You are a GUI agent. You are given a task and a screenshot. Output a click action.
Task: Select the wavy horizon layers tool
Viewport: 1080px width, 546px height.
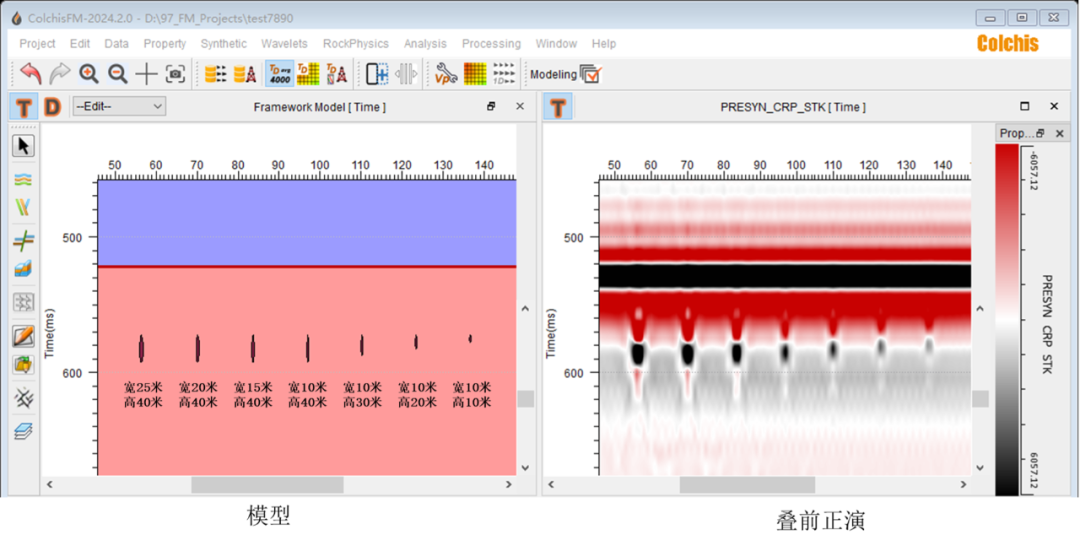pyautogui.click(x=24, y=179)
